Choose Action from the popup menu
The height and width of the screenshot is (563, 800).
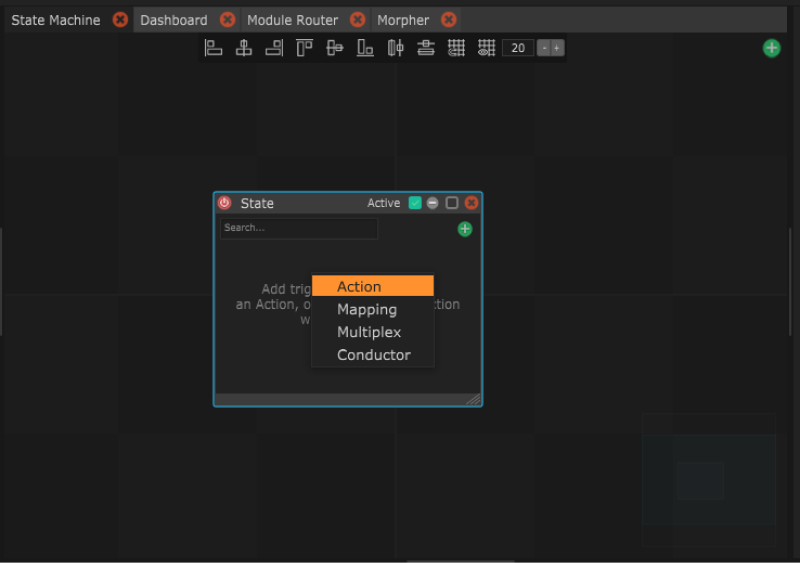coord(372,287)
